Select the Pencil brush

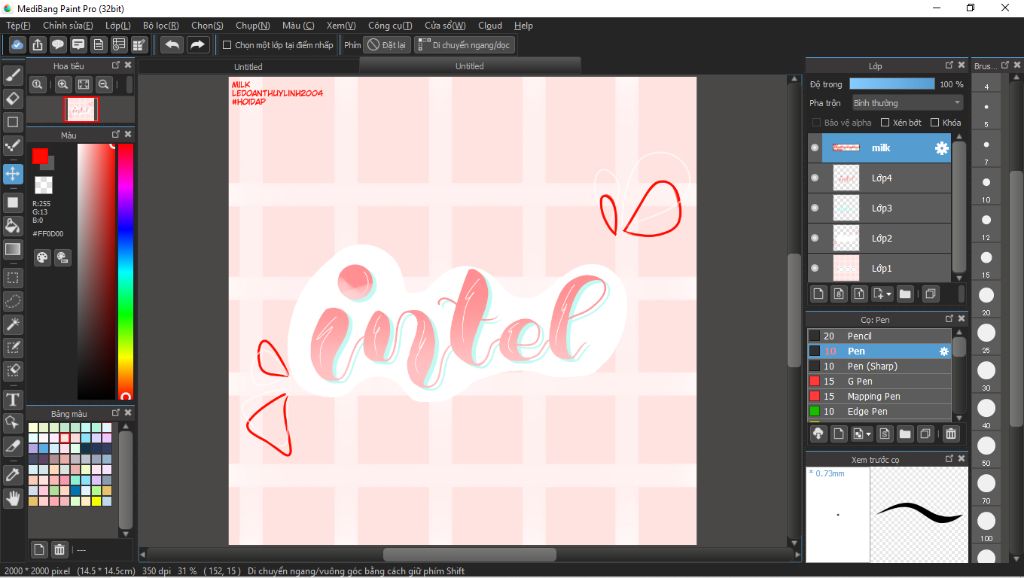pos(879,336)
